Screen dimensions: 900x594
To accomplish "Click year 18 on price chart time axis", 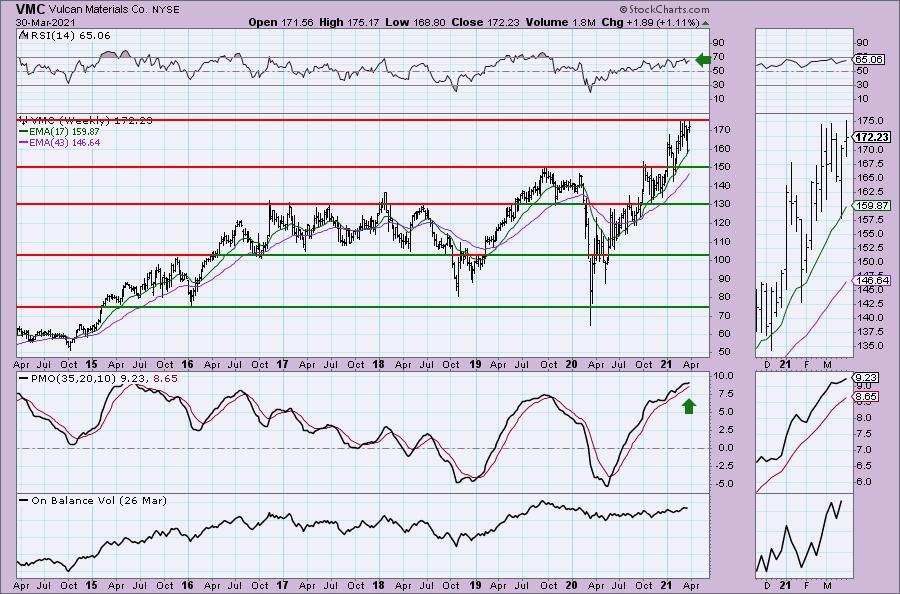I will point(378,364).
